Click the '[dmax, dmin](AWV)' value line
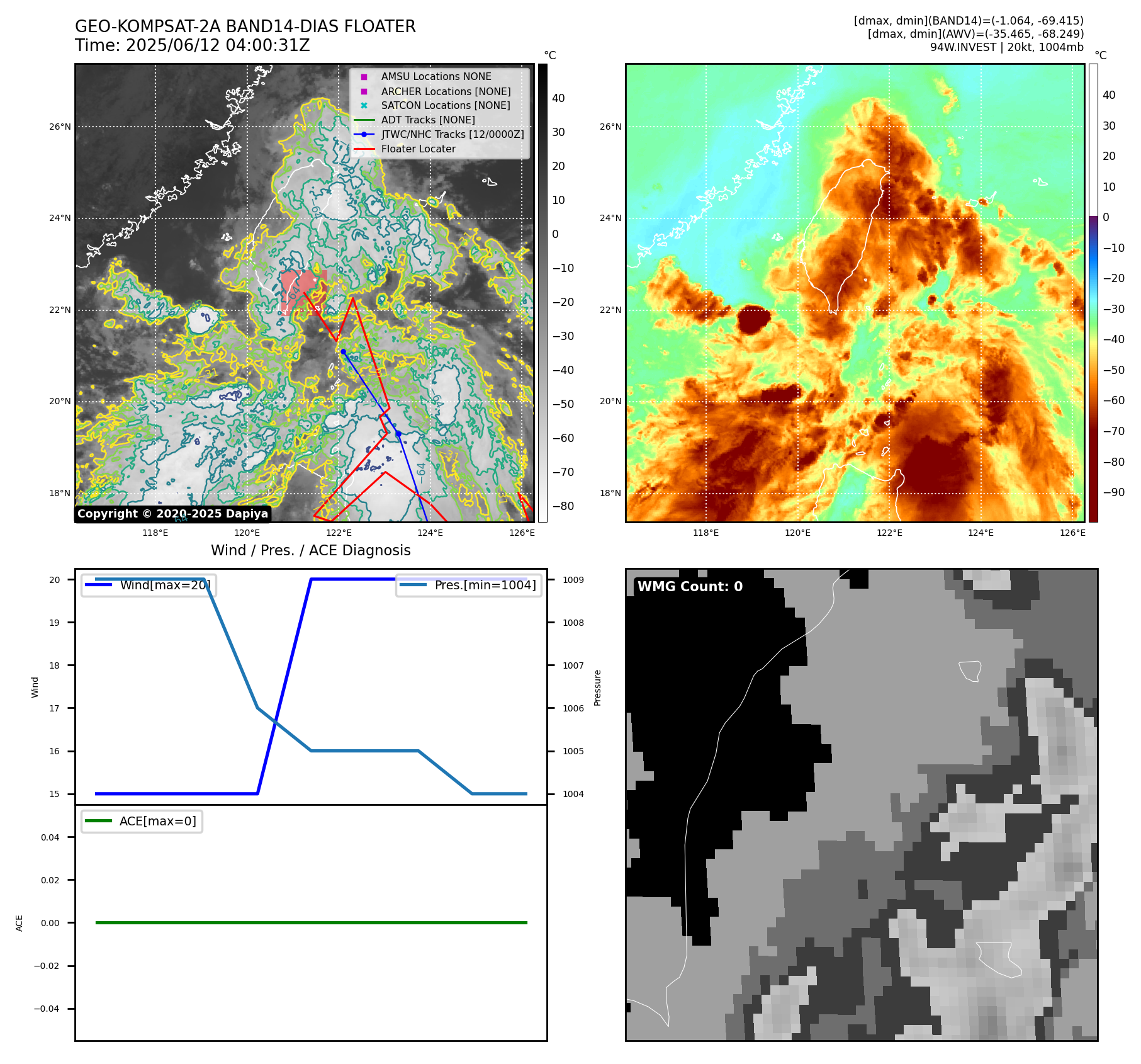 (975, 34)
